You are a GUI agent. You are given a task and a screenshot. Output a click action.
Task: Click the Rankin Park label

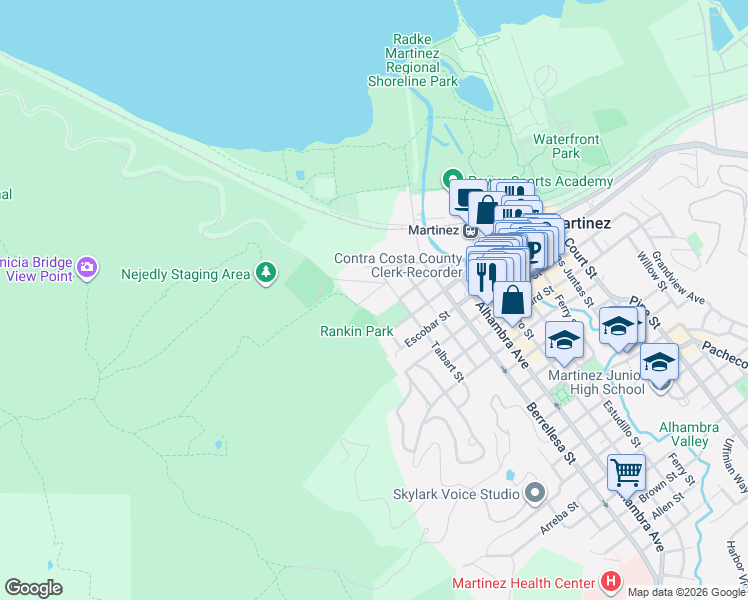tap(357, 331)
